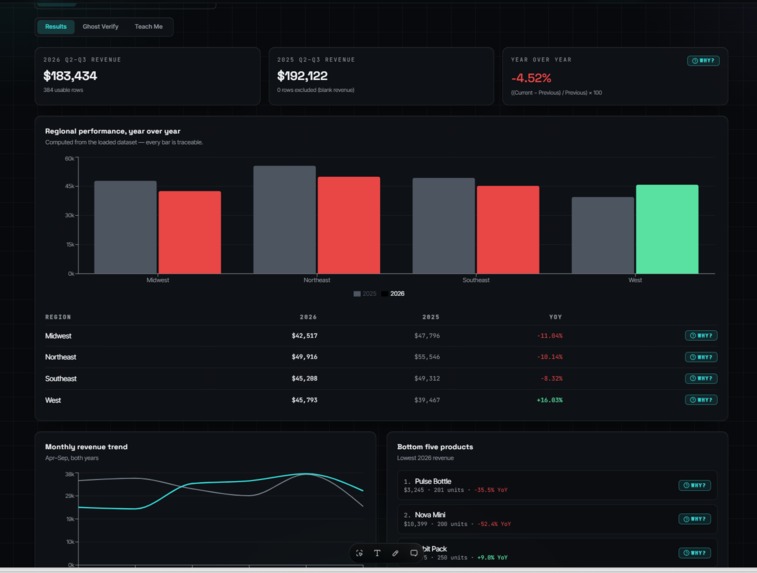Click the red Southeast 2026 bar

pos(508,230)
